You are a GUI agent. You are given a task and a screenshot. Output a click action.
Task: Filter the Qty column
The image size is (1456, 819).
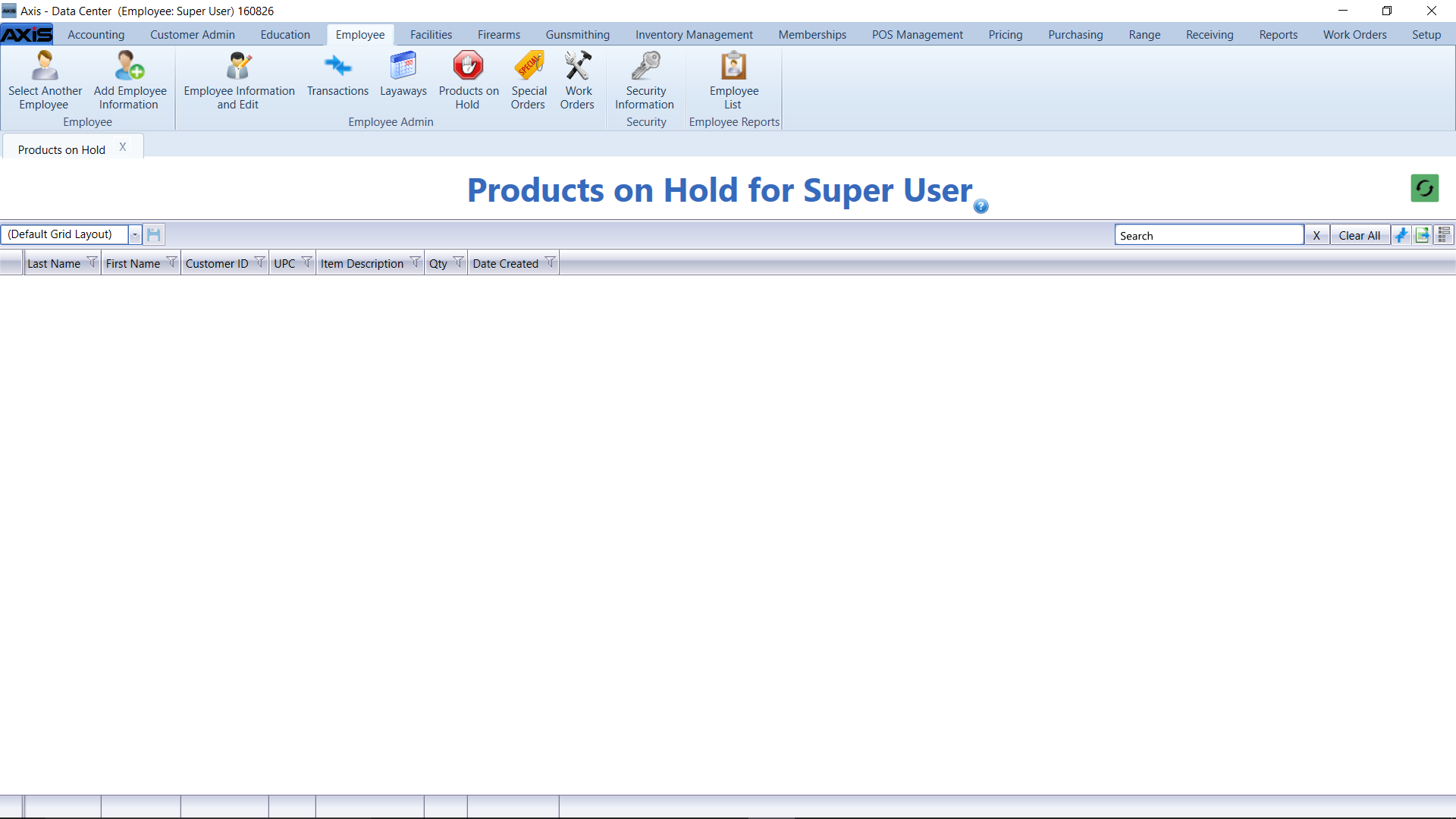pos(458,262)
